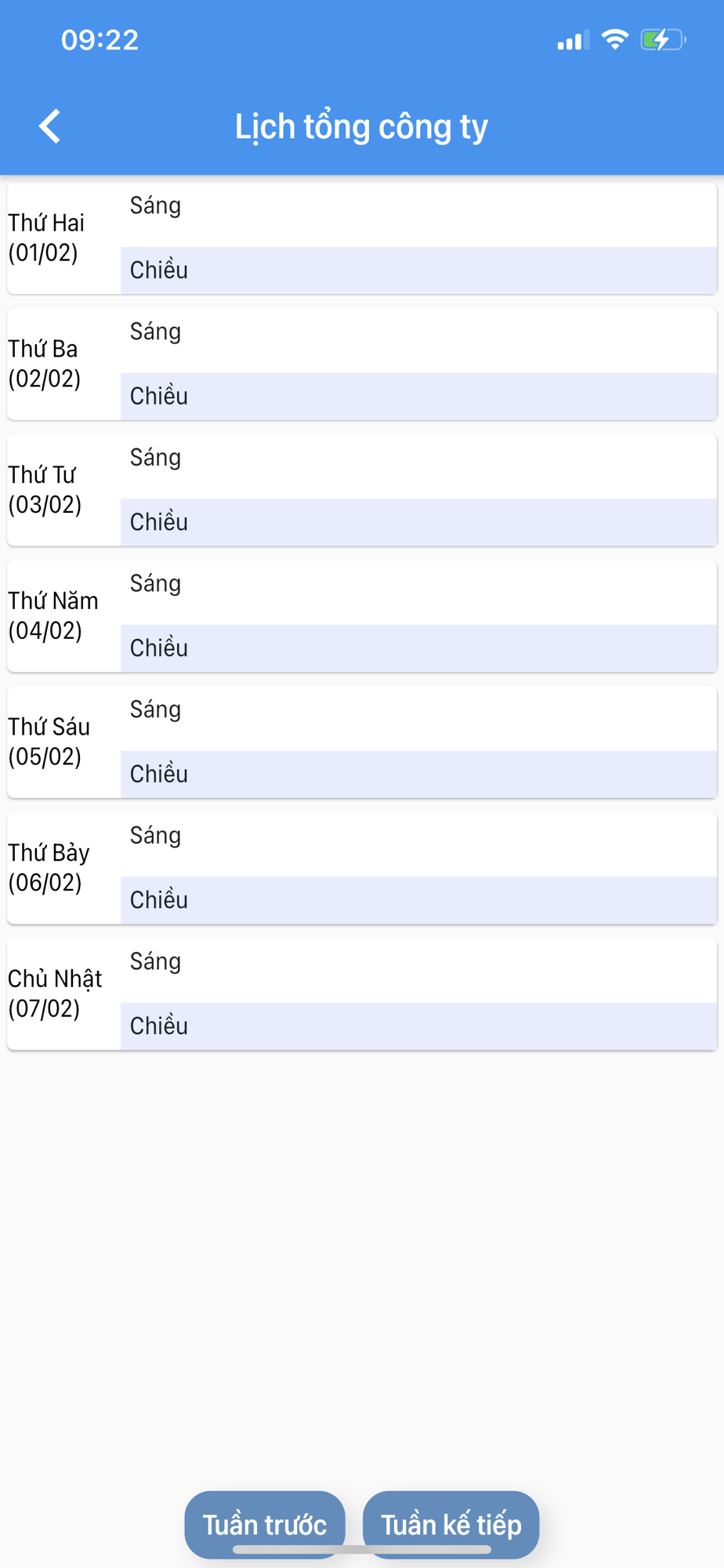
Task: Open Sáng slot for Thứ Tư
Action: (x=418, y=467)
